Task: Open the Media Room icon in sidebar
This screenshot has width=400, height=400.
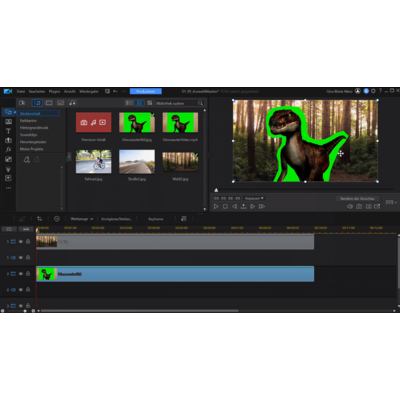Action: [8, 112]
